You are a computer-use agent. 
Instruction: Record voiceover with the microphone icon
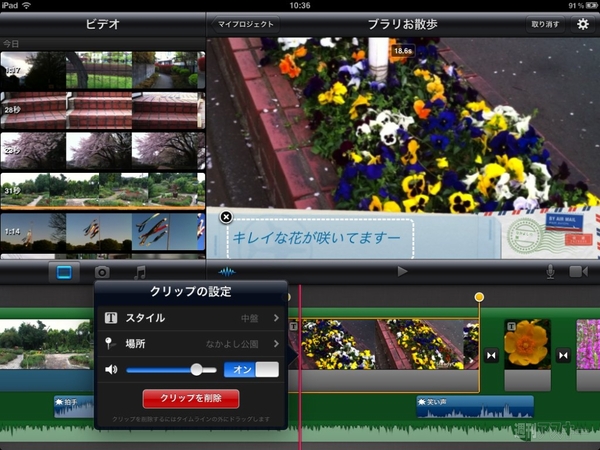(x=550, y=272)
